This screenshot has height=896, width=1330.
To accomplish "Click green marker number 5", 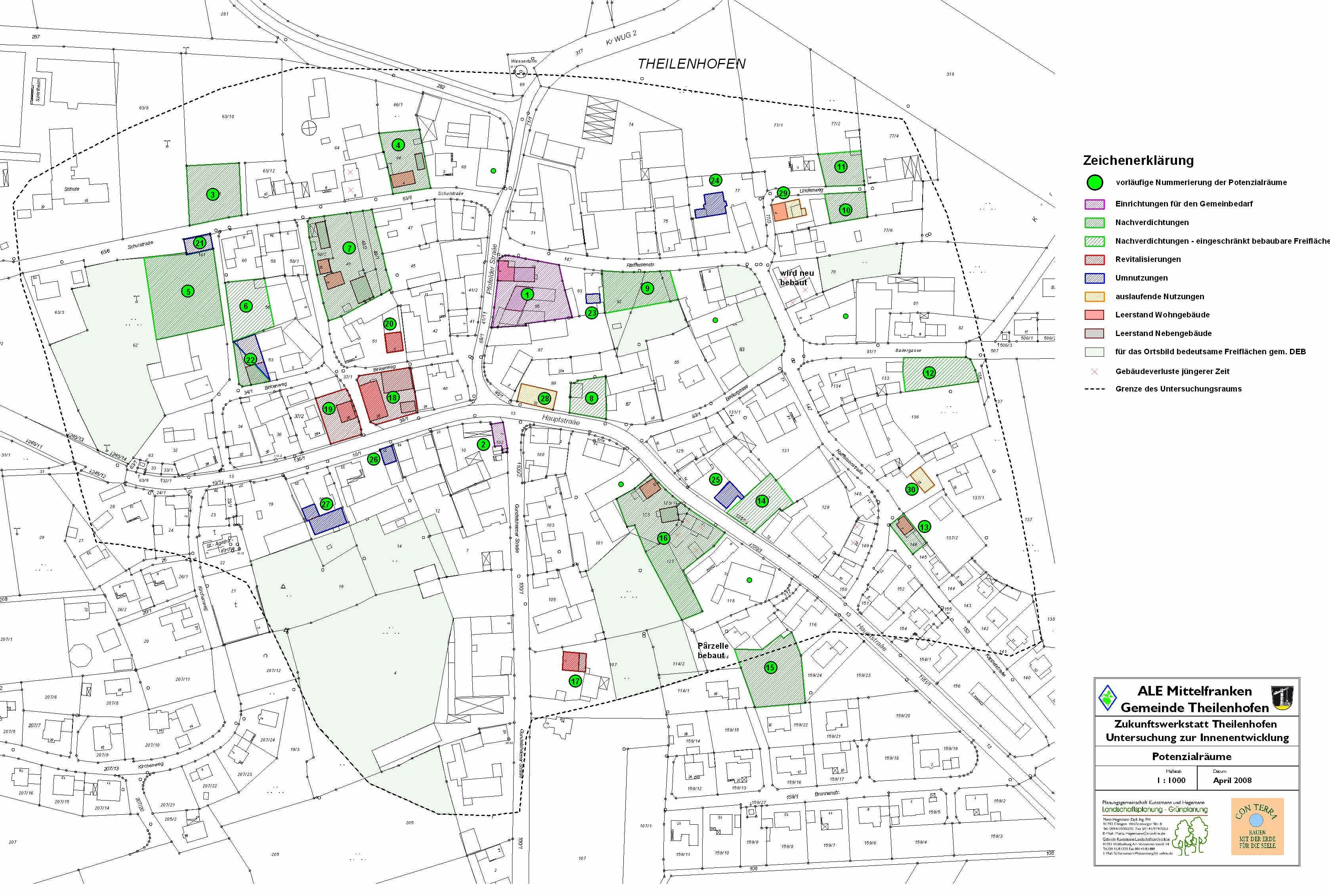I will tap(187, 291).
